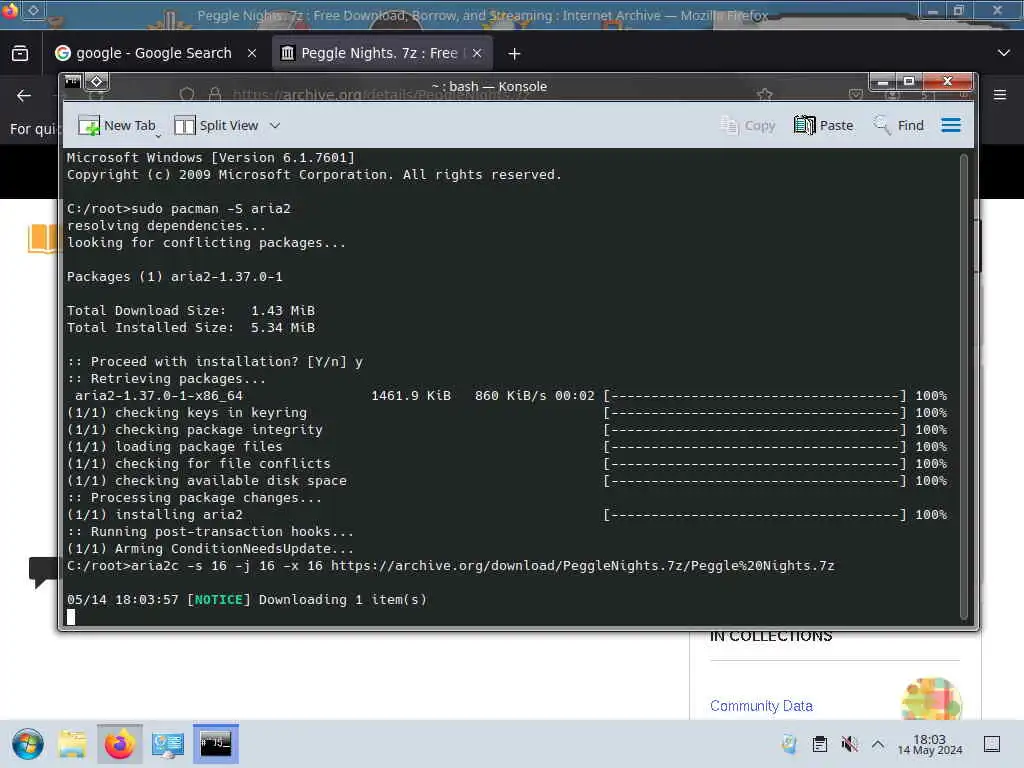
Task: Click the 'Packages (1) aria2-1.37.0-1' line
Action: (175, 277)
